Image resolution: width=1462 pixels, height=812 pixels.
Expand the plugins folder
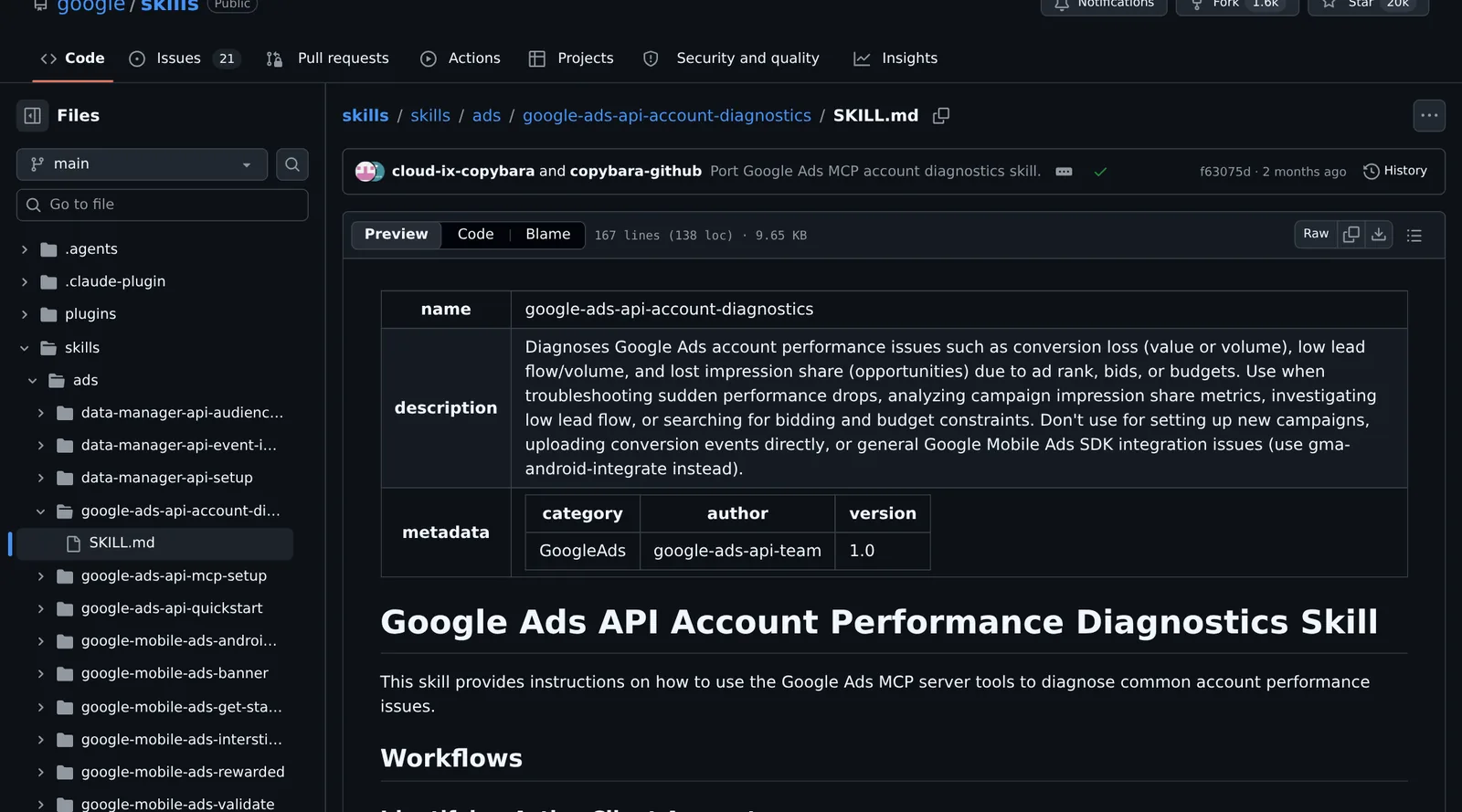click(x=25, y=314)
